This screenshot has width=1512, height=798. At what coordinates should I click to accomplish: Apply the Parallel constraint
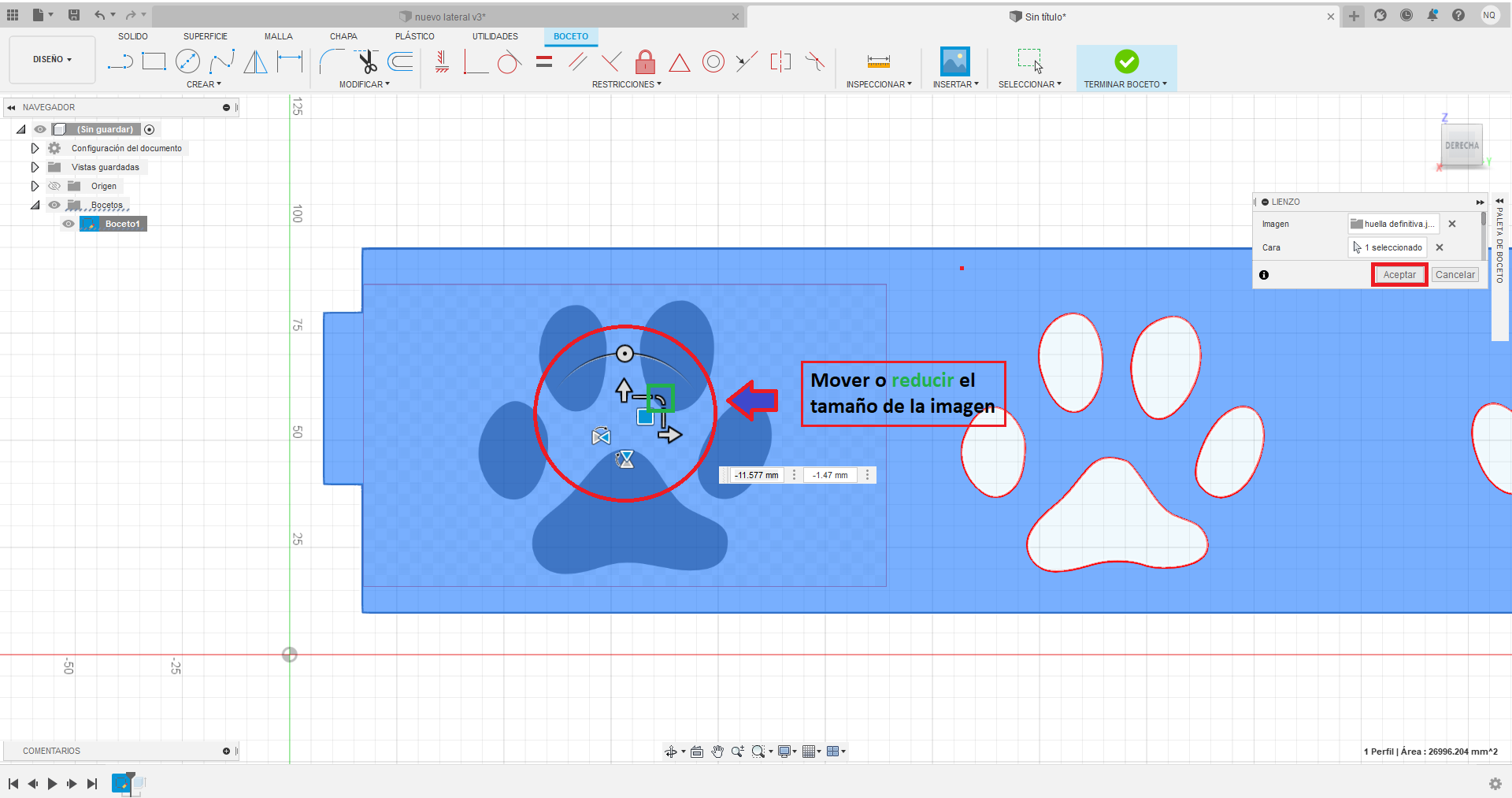click(x=578, y=61)
